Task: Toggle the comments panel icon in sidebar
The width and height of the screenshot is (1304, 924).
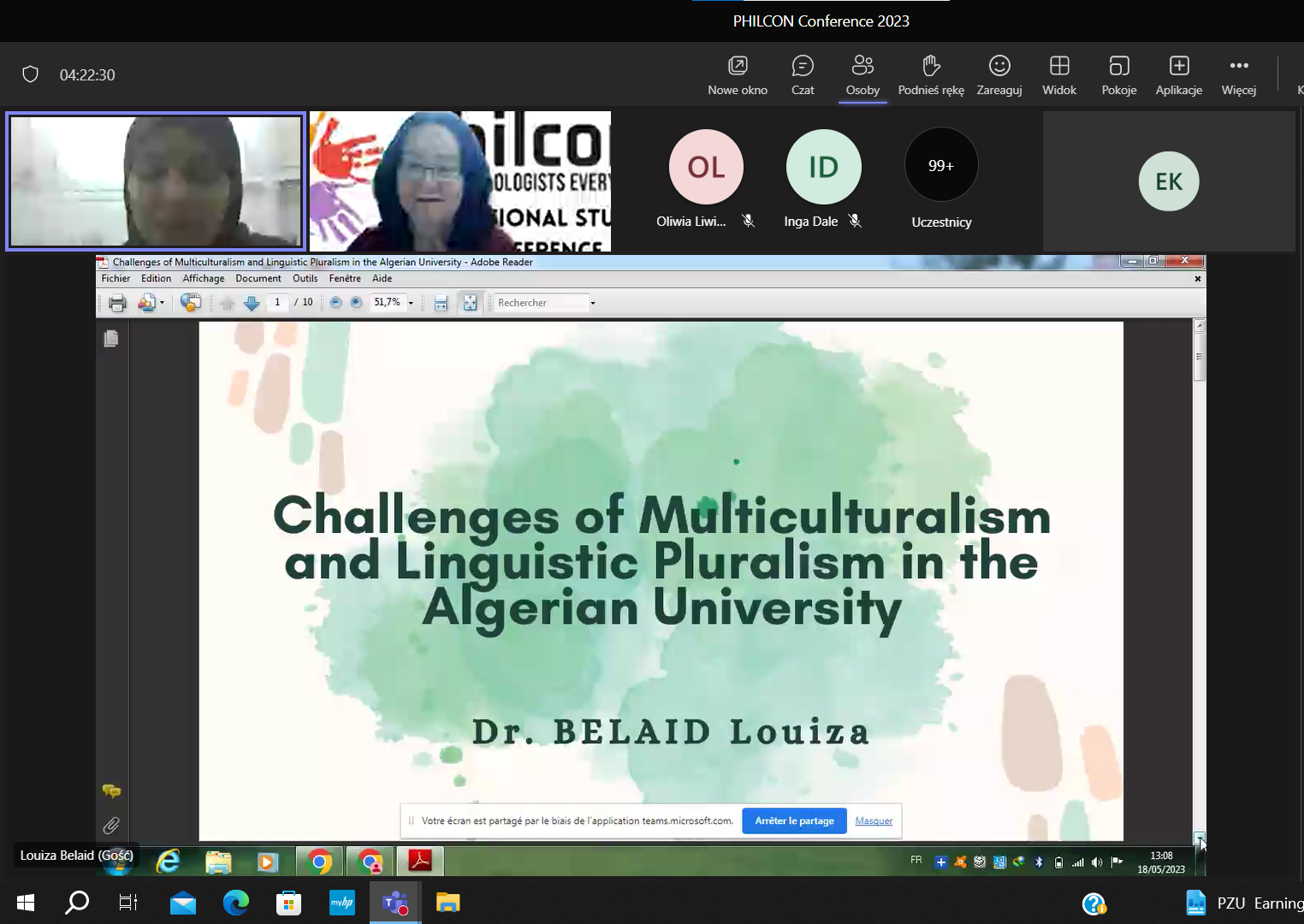Action: coord(111,791)
